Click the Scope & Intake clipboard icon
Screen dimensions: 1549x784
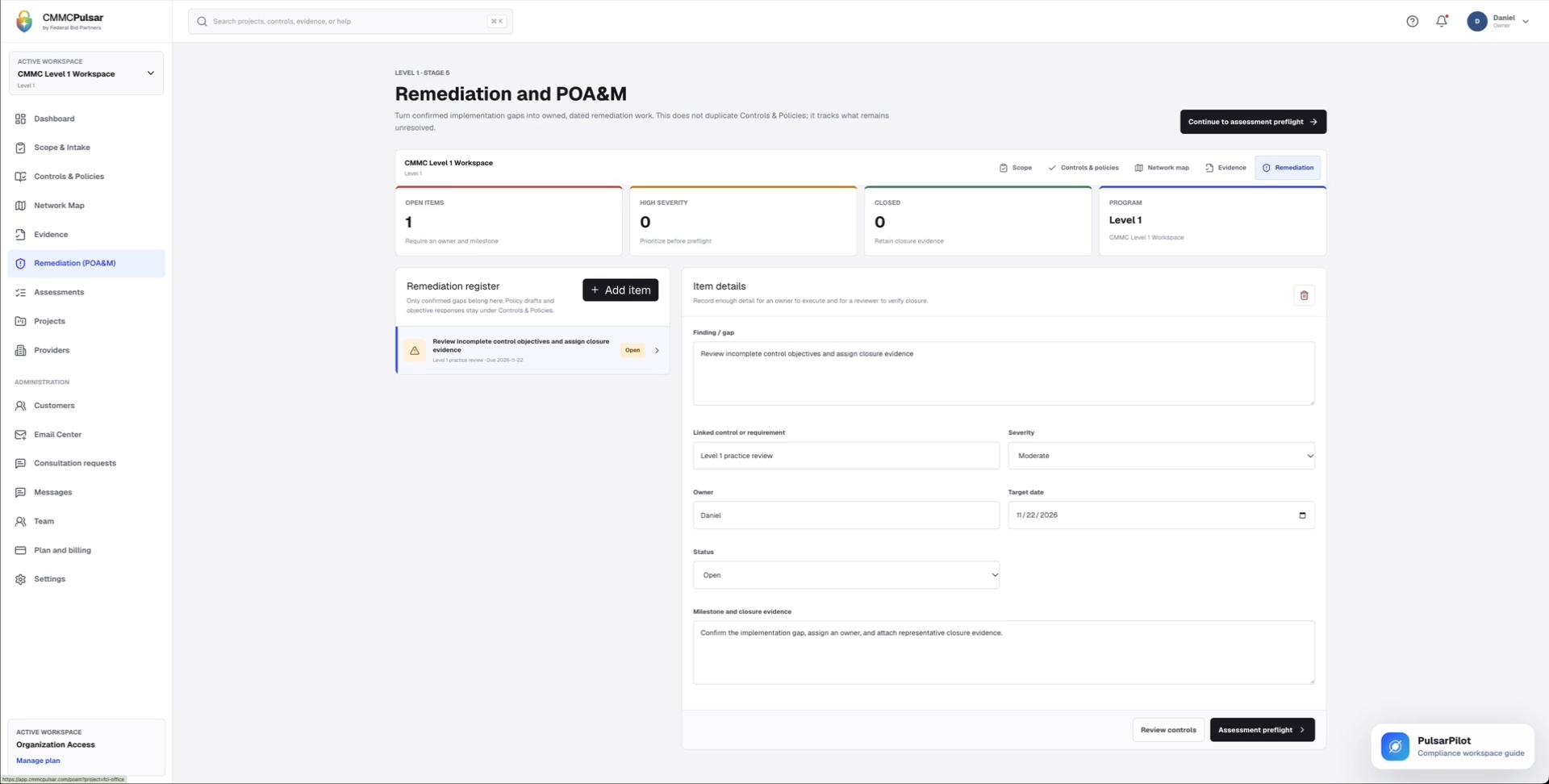pos(20,148)
